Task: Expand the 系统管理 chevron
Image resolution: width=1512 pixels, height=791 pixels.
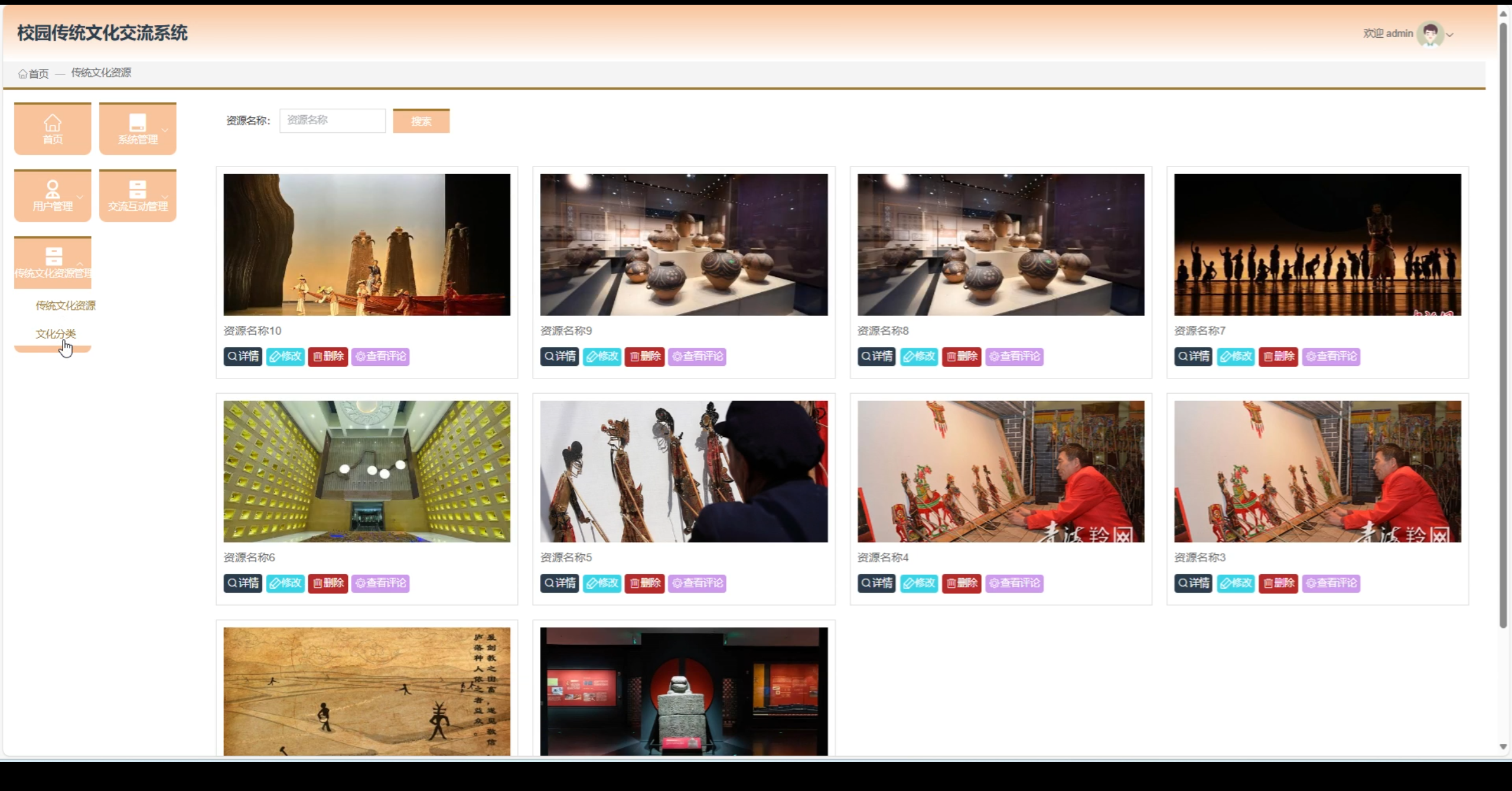Action: pos(165,130)
